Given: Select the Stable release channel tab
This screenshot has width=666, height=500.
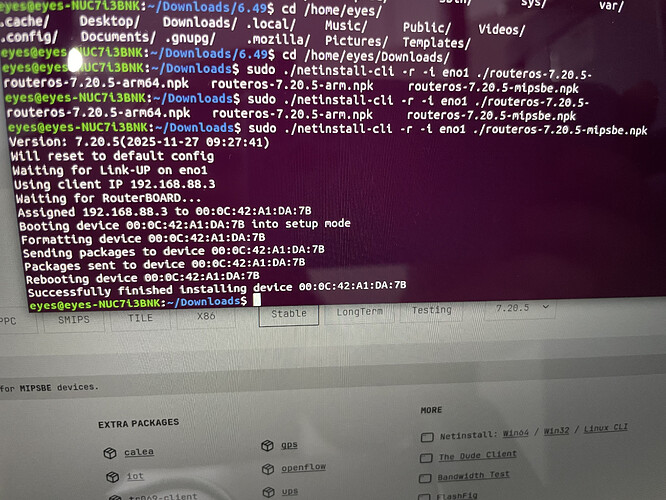Looking at the screenshot, I should (289, 314).
